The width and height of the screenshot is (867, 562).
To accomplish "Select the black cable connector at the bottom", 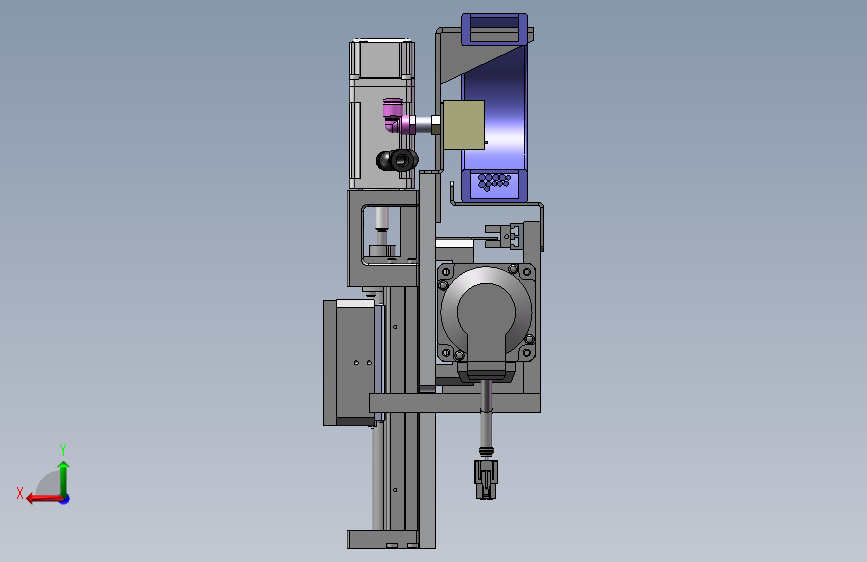I will click(486, 479).
